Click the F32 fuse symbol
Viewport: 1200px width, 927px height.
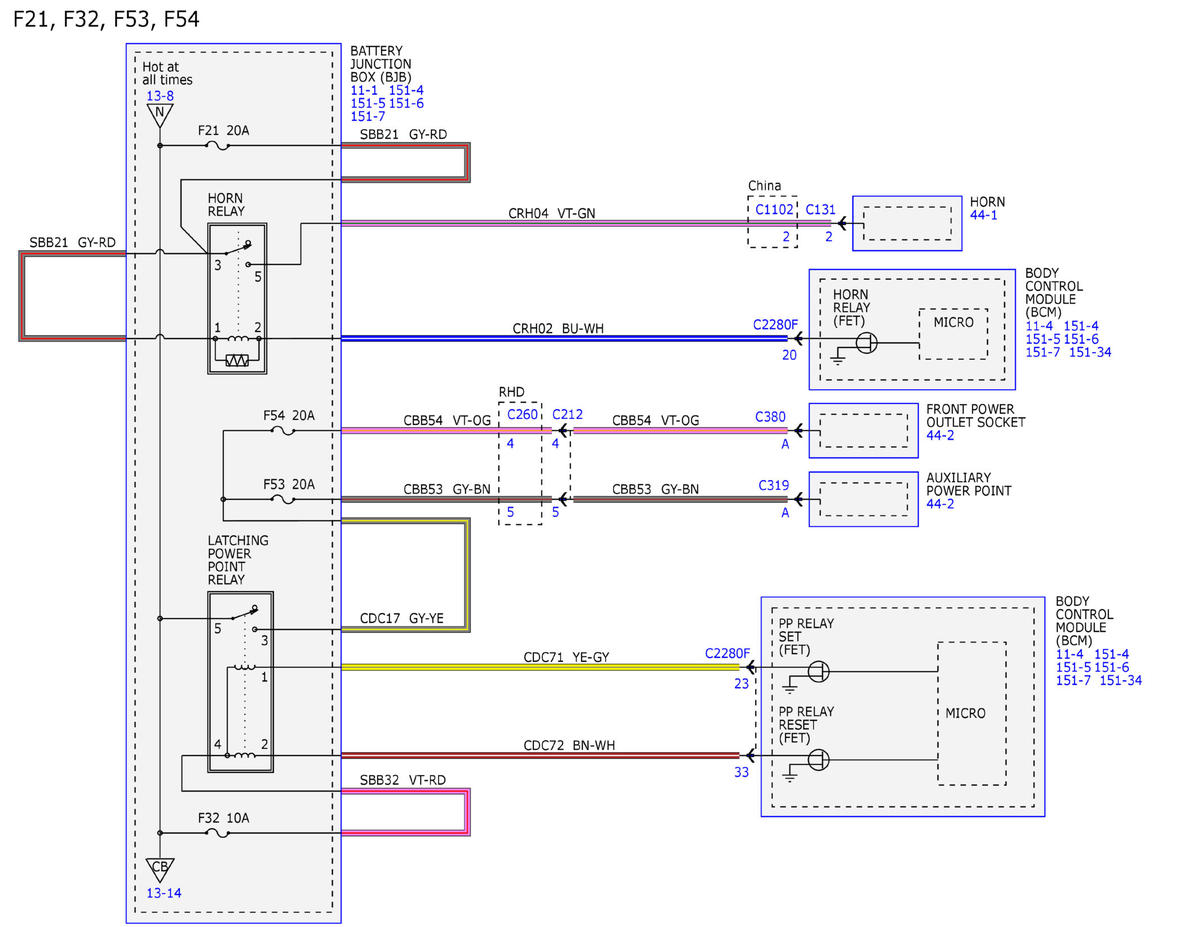[x=218, y=832]
